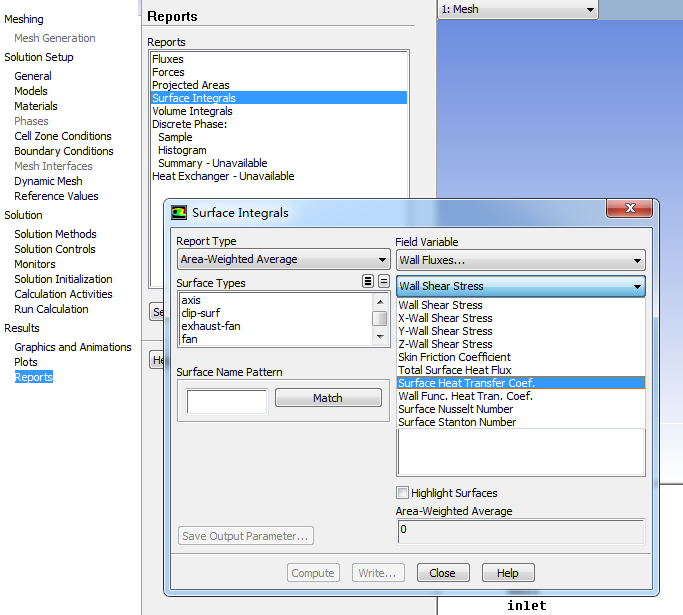
Task: Click the surfaces list scrollbar thumb
Action: click(380, 318)
